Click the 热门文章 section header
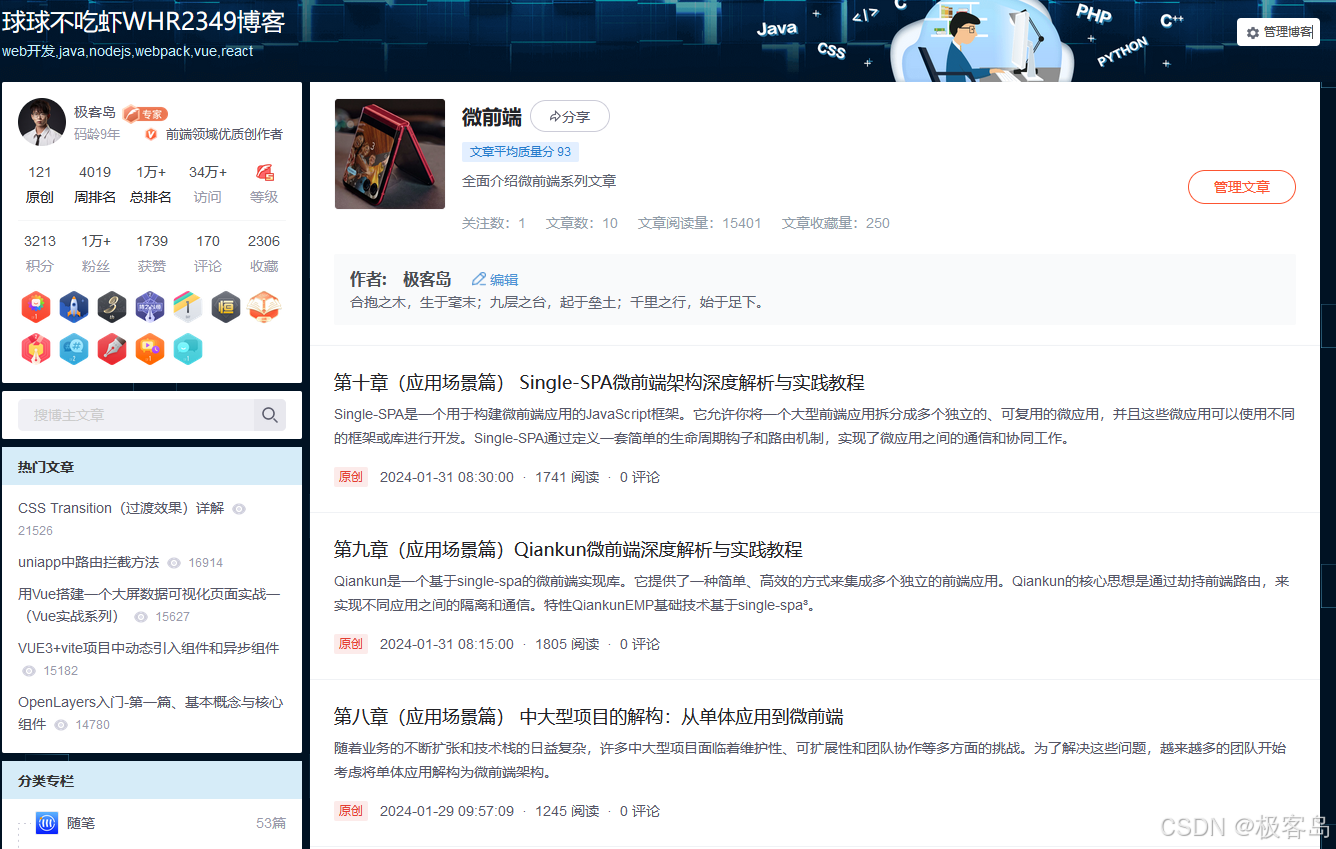 [46, 467]
